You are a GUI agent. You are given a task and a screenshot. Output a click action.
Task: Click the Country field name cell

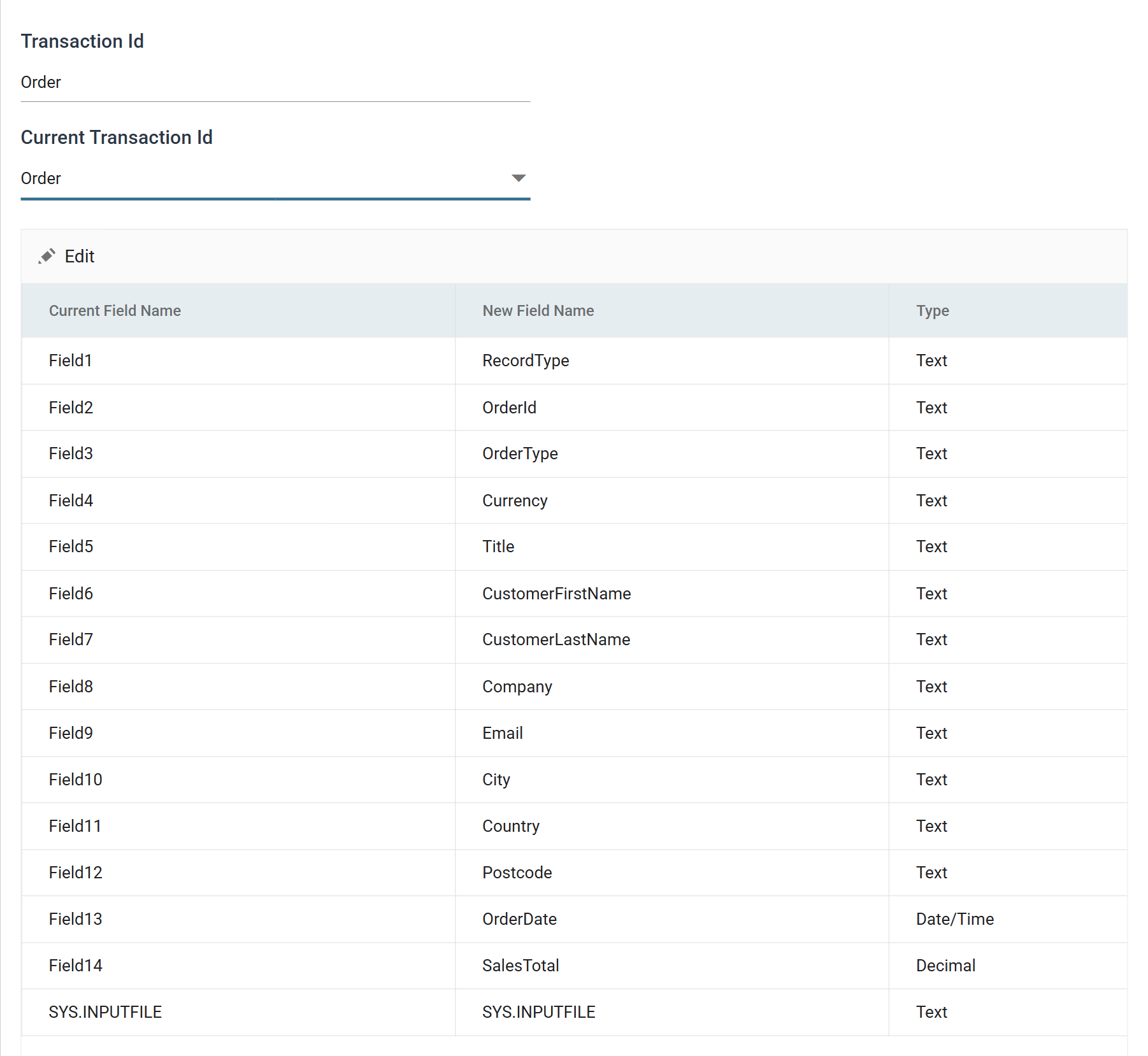[672, 826]
